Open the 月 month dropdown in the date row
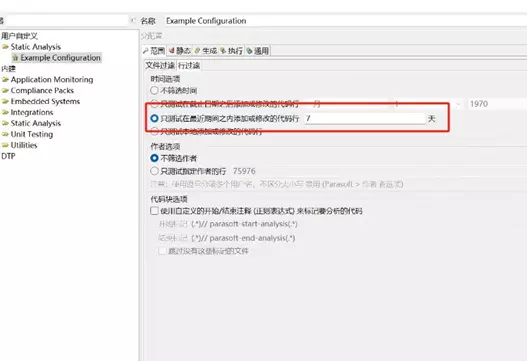The width and height of the screenshot is (527, 361). [x=349, y=104]
